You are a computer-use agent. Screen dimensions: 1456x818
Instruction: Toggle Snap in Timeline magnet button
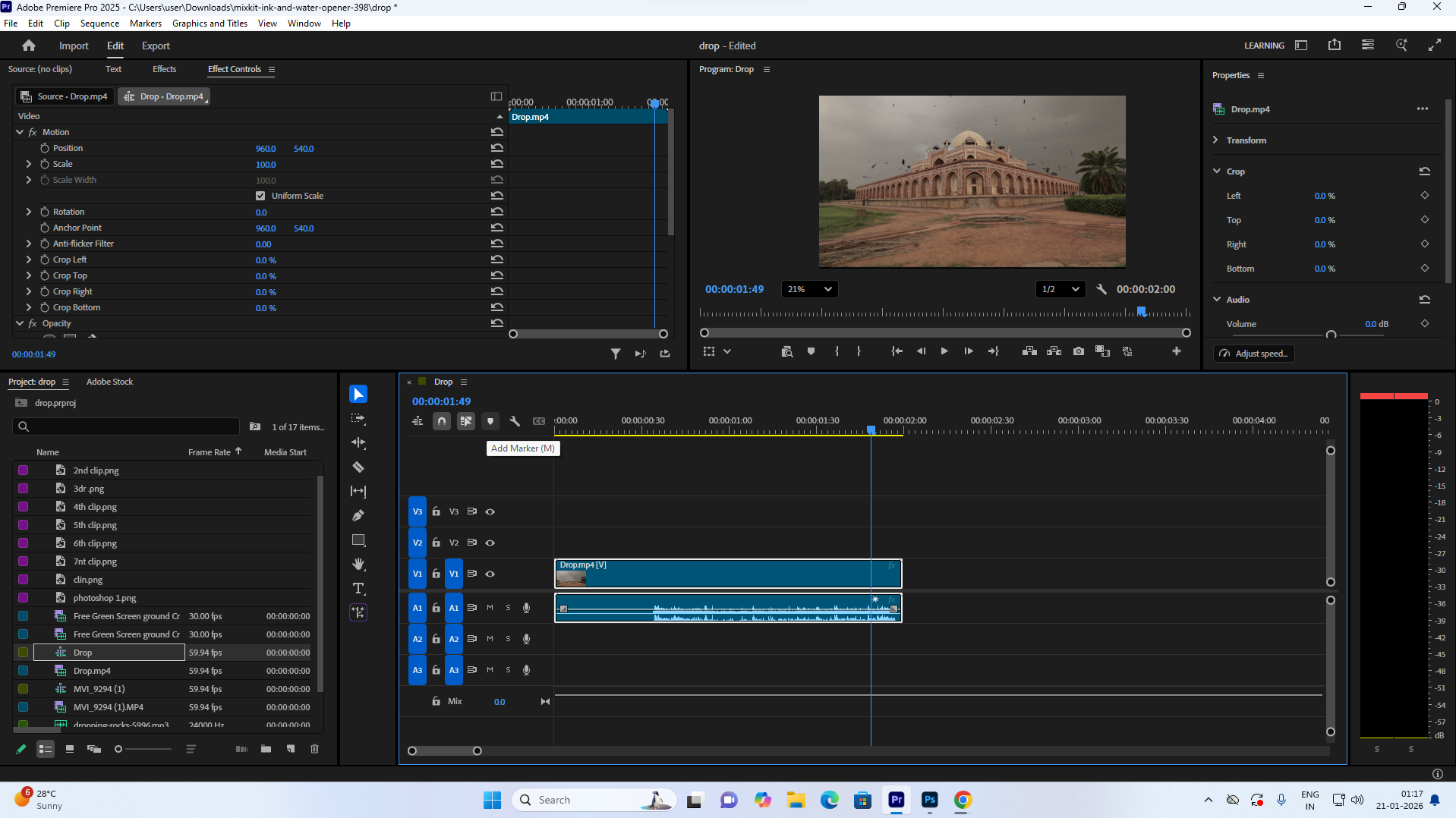[441, 421]
